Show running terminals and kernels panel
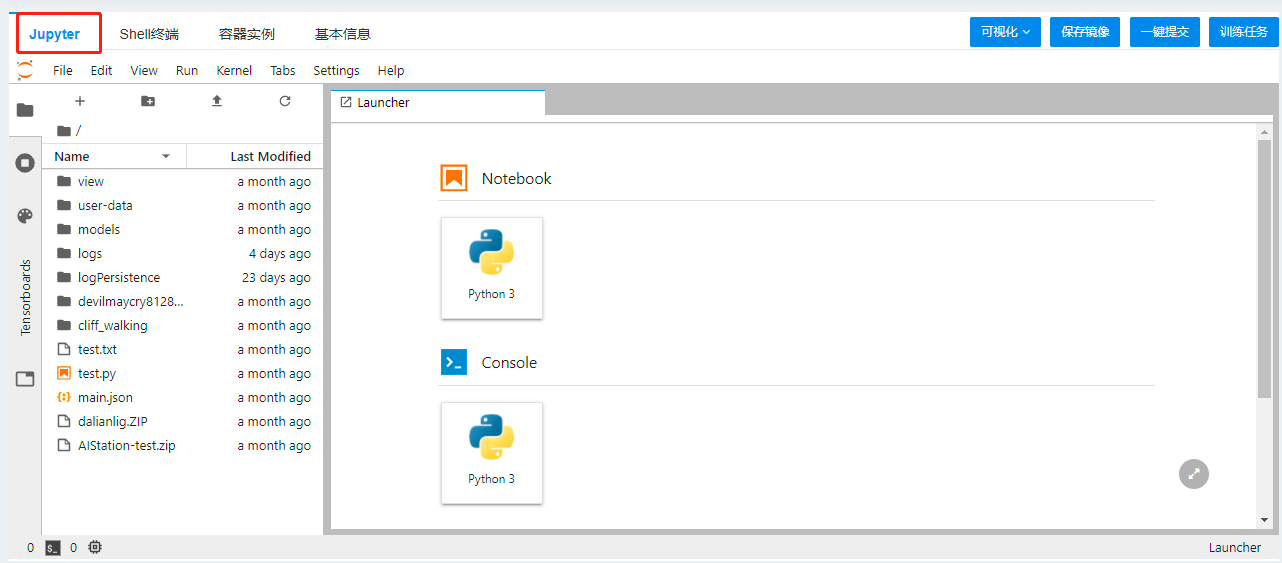This screenshot has width=1282, height=563. pyautogui.click(x=25, y=163)
